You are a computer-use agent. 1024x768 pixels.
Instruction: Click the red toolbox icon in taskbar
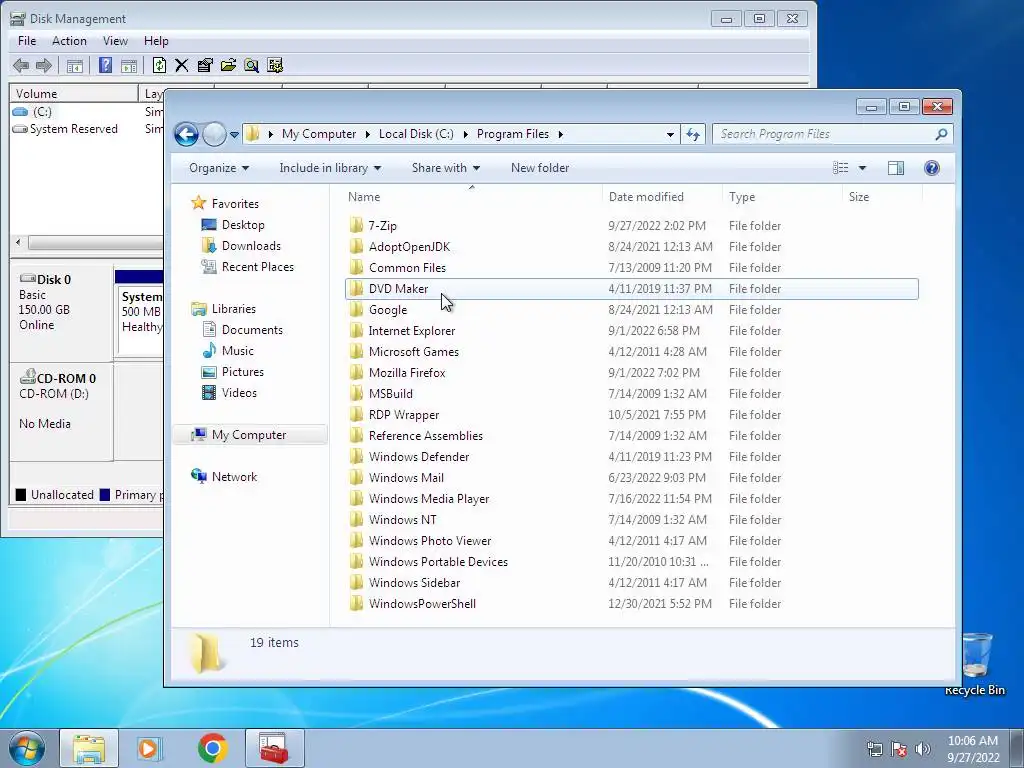point(274,748)
